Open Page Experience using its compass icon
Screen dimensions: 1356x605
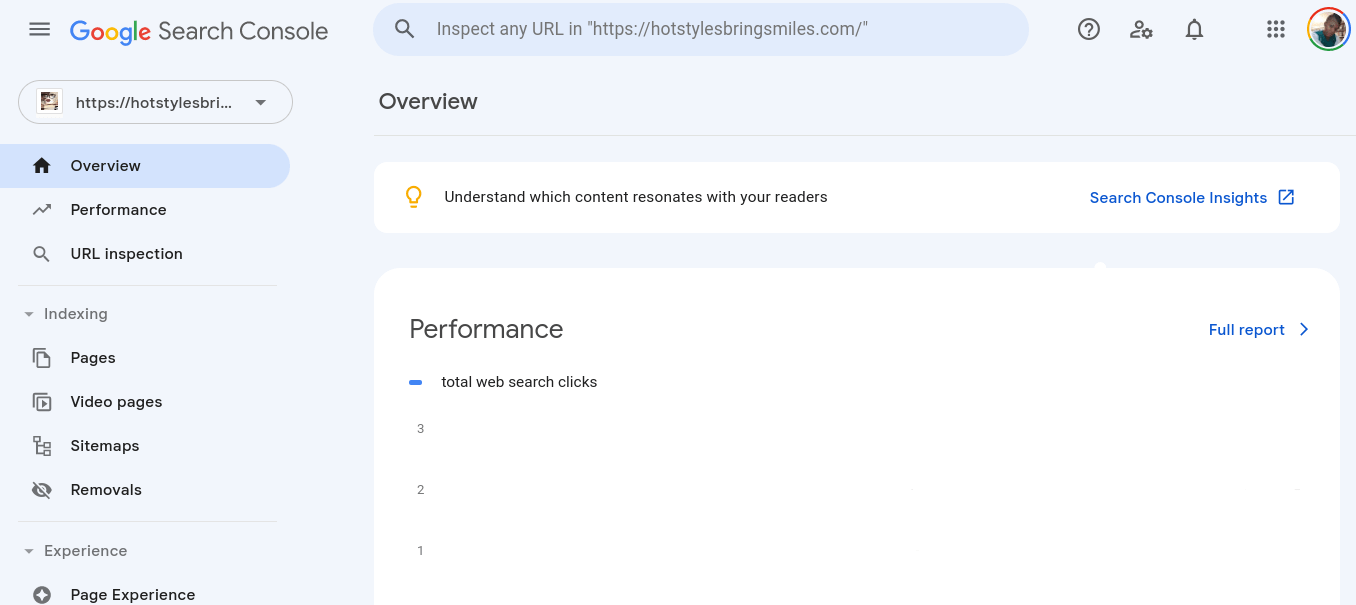[41, 594]
